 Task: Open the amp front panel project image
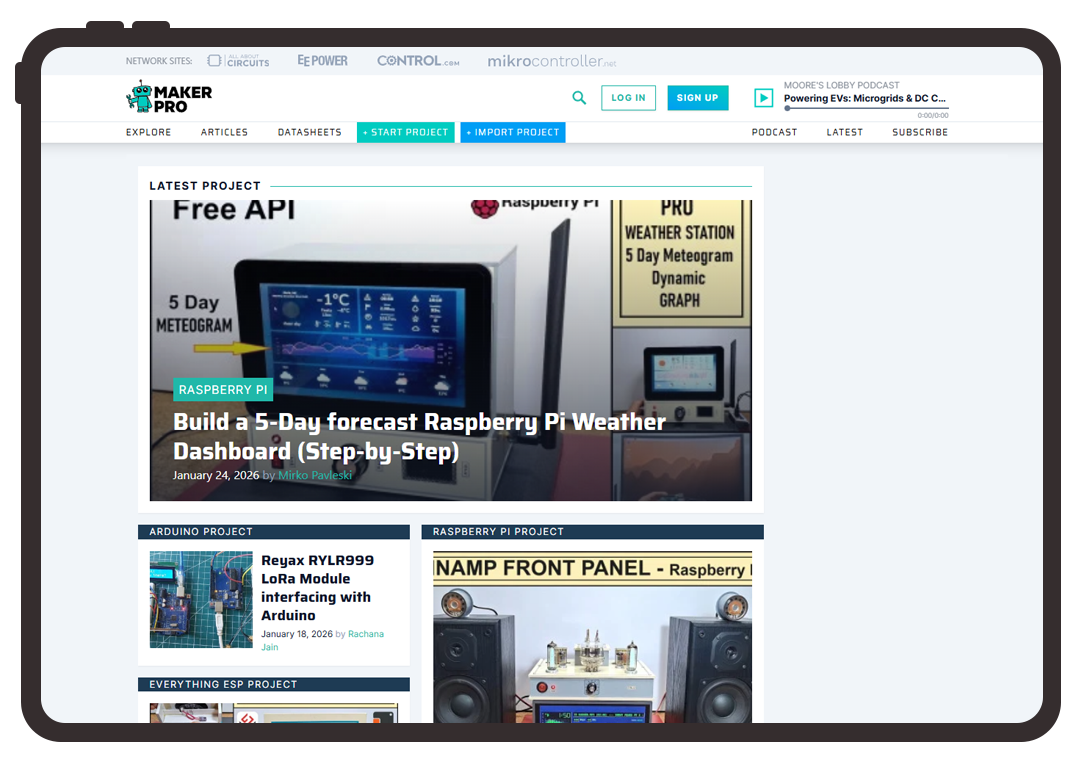tap(592, 637)
